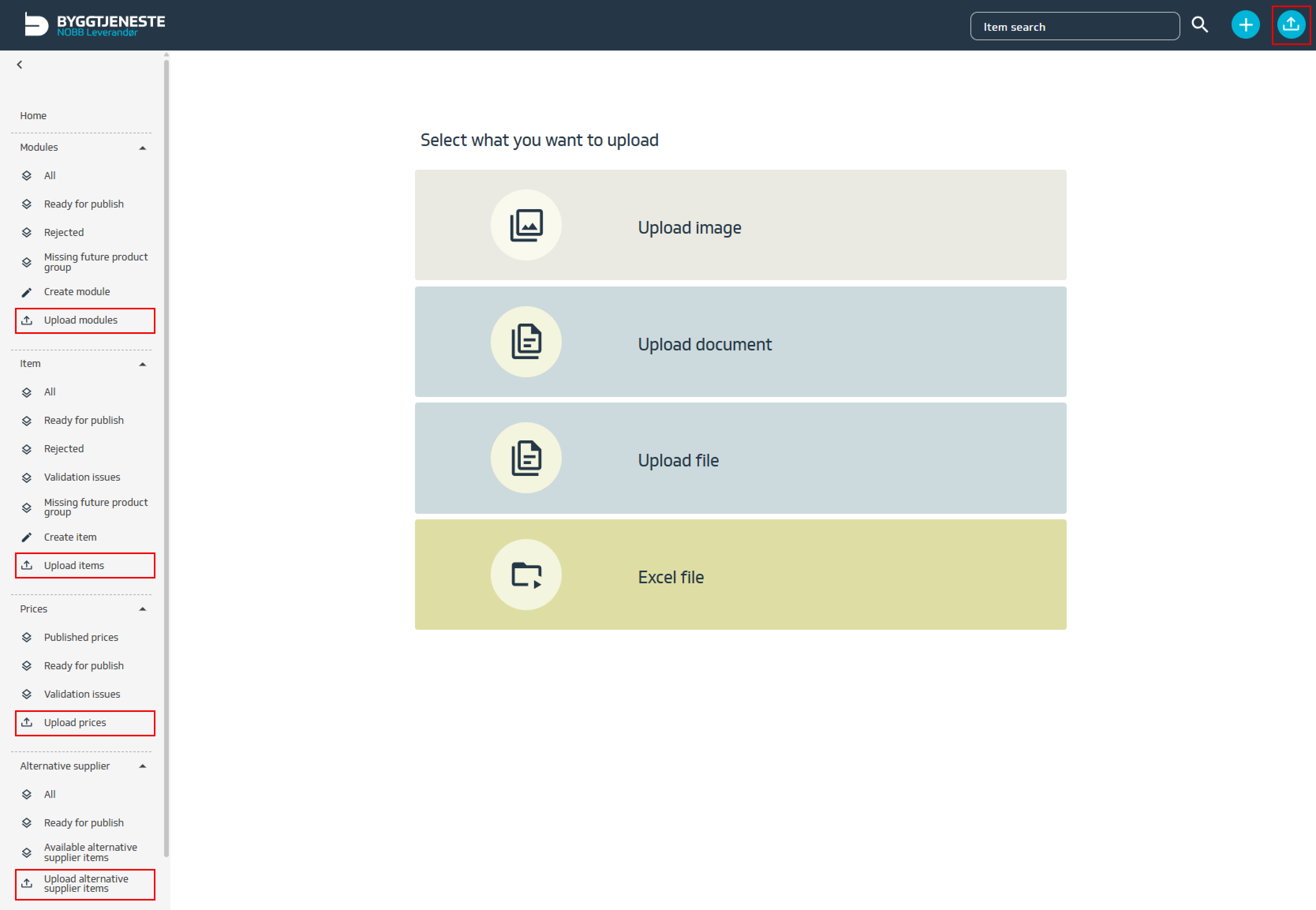Click the plus add button in header

(1245, 25)
